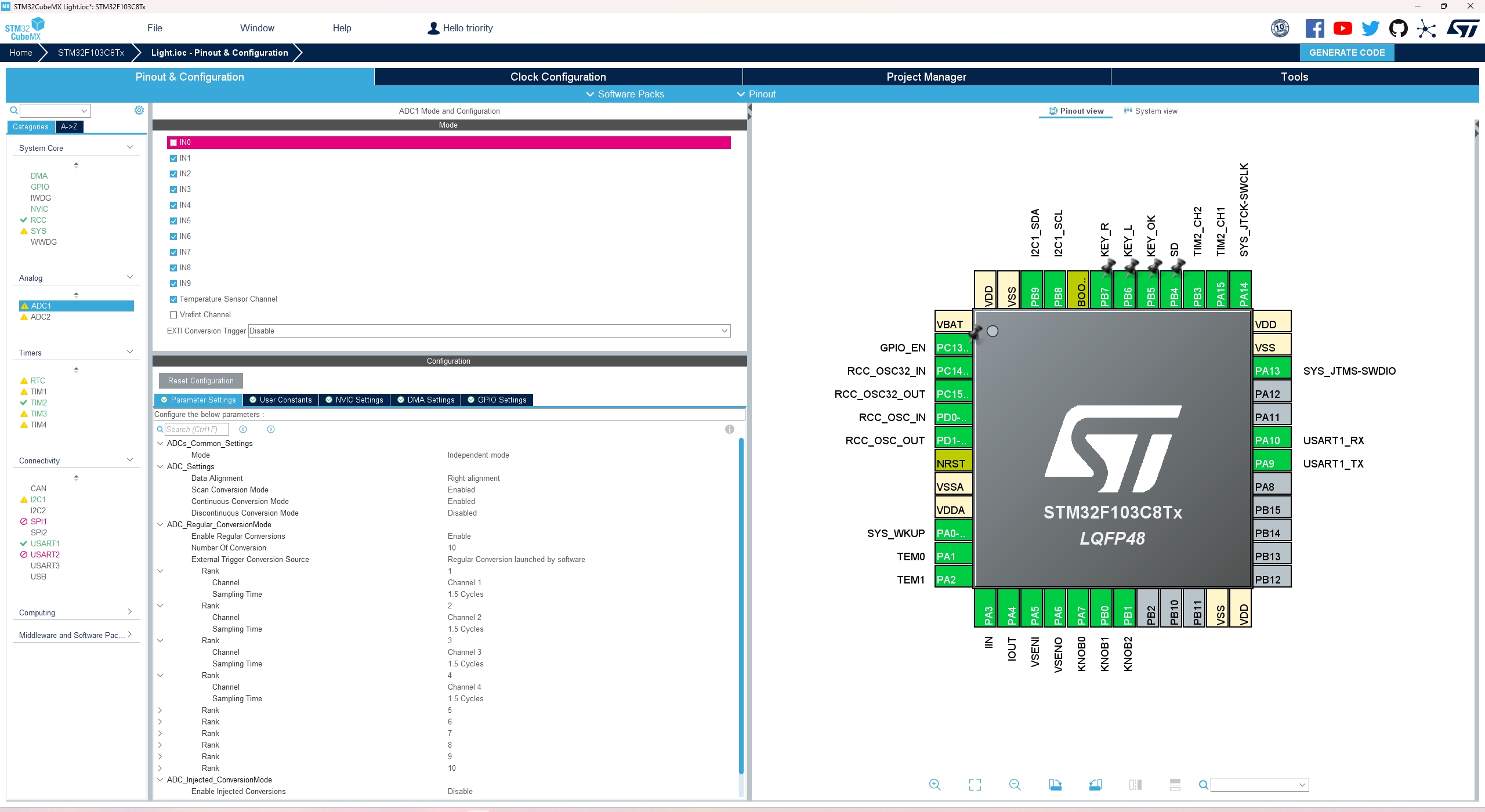Open the GitHub icon

[1398, 28]
